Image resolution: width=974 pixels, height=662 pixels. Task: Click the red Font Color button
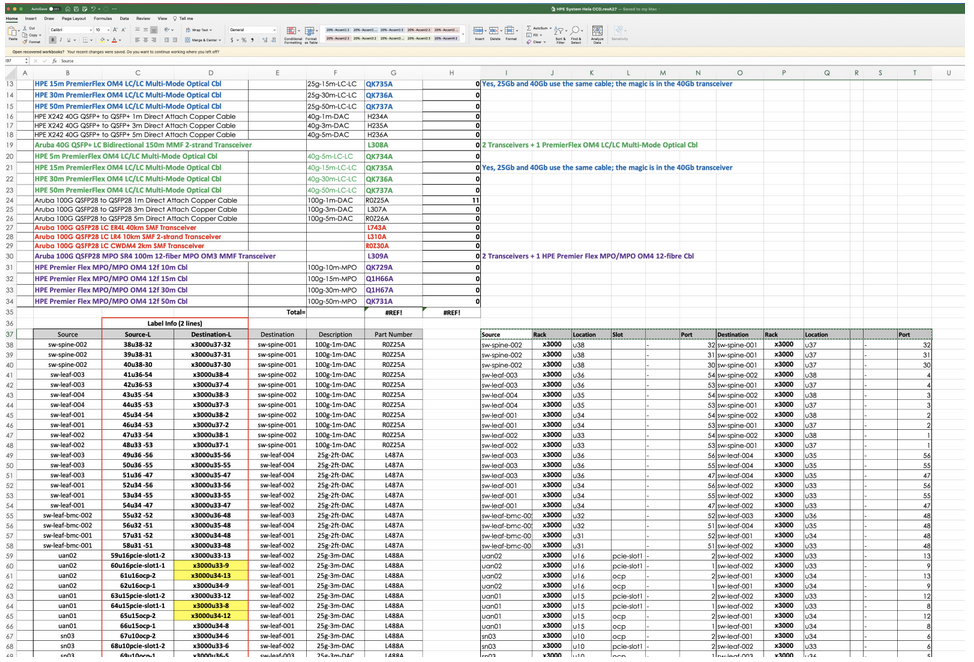[114, 40]
